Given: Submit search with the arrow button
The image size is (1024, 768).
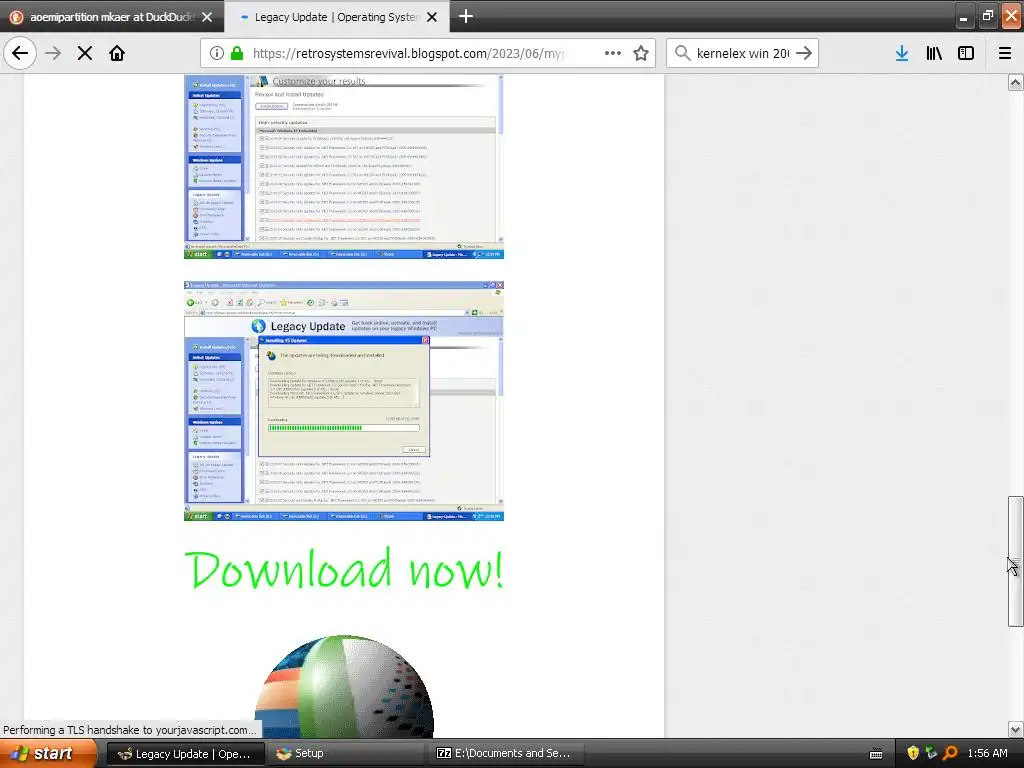Looking at the screenshot, I should pos(805,54).
